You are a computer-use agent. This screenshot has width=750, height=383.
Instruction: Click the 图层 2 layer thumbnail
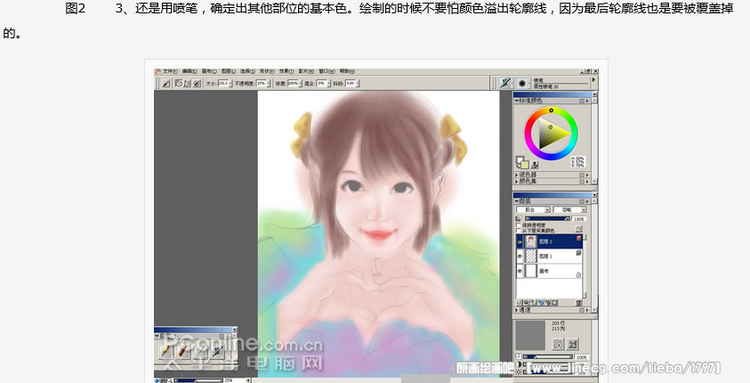(531, 241)
